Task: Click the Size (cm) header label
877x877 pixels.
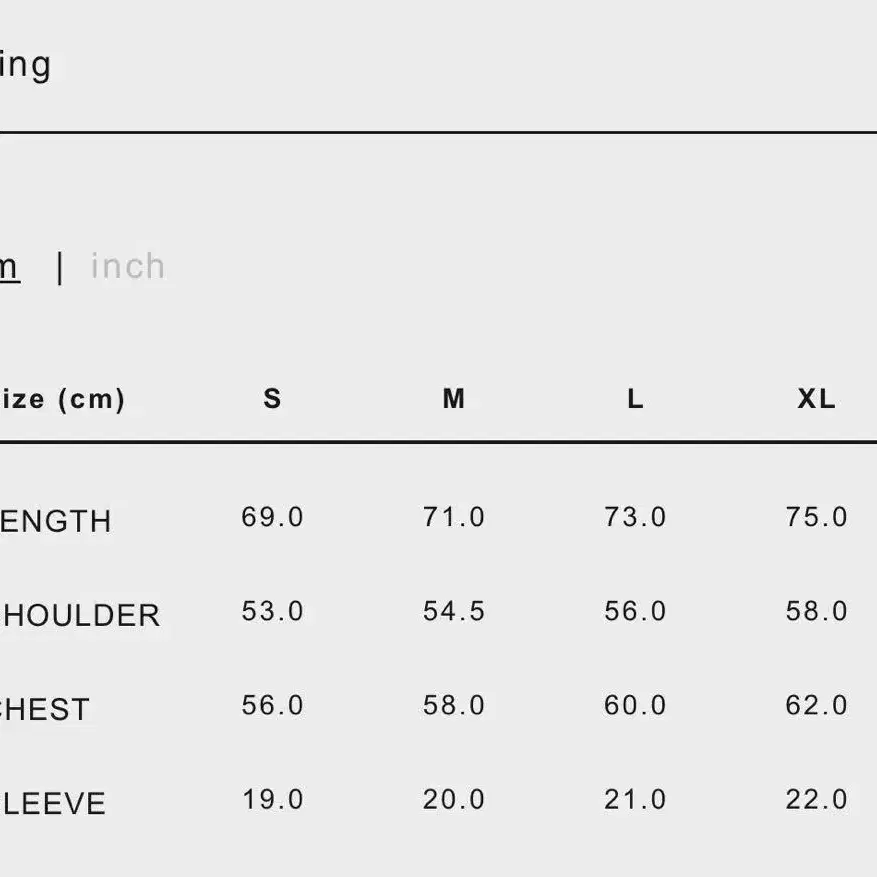Action: pos(62,399)
